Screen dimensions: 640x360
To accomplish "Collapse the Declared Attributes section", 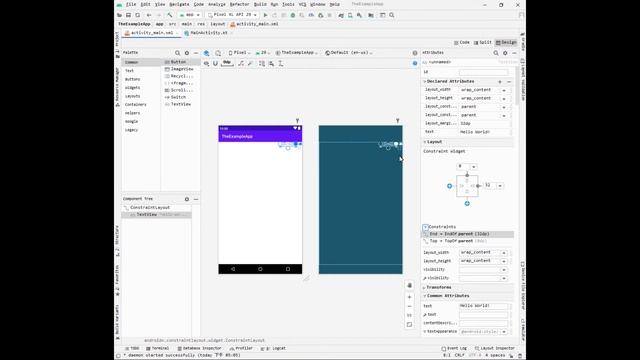I will pyautogui.click(x=424, y=82).
